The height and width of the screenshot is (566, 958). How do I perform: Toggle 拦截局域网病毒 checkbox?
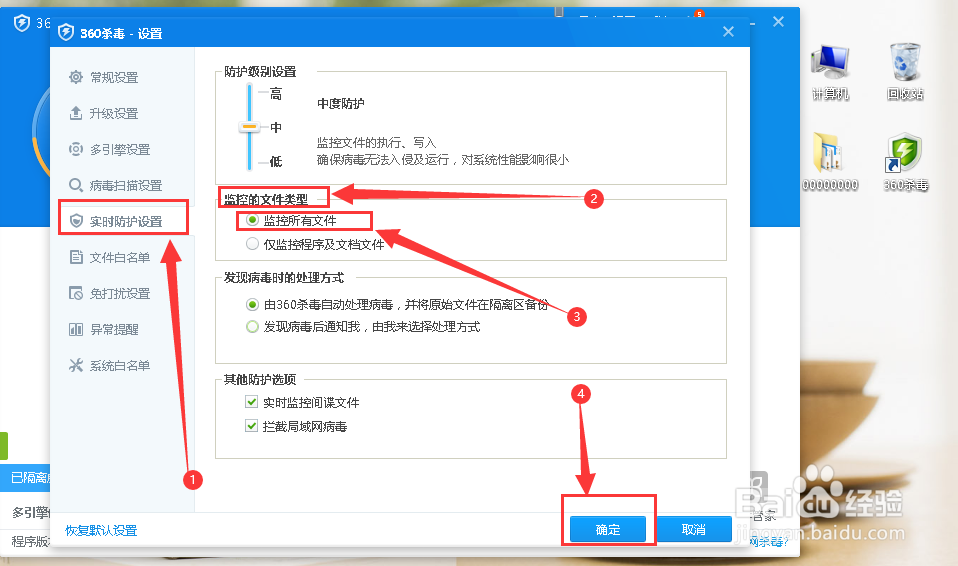click(251, 425)
